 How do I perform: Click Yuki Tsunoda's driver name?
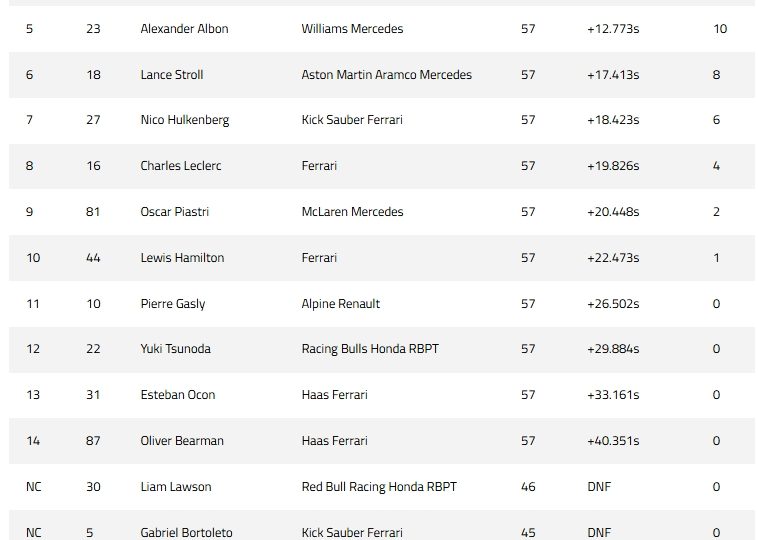[x=175, y=349]
